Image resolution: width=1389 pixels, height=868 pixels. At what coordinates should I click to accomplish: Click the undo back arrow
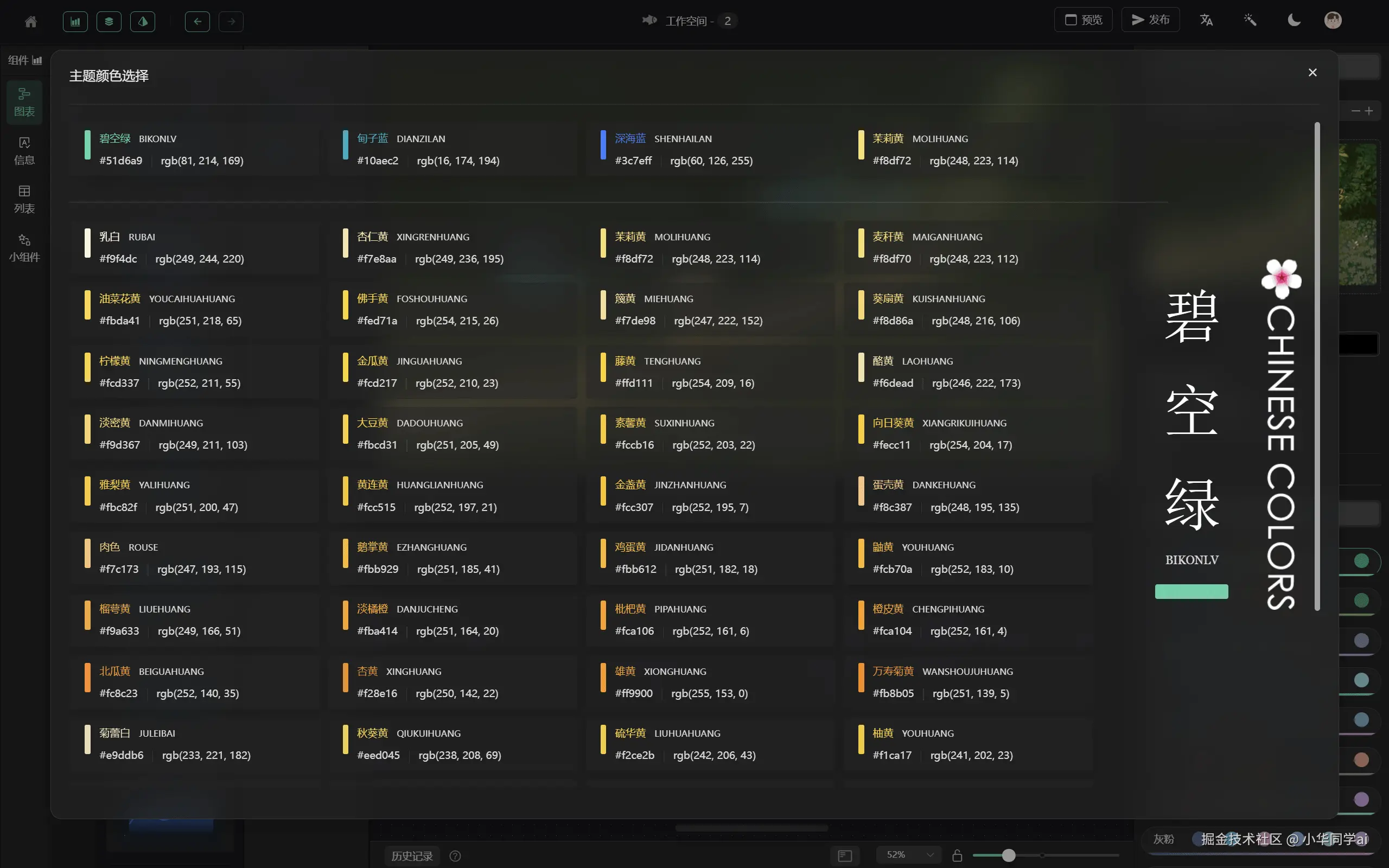click(x=197, y=21)
